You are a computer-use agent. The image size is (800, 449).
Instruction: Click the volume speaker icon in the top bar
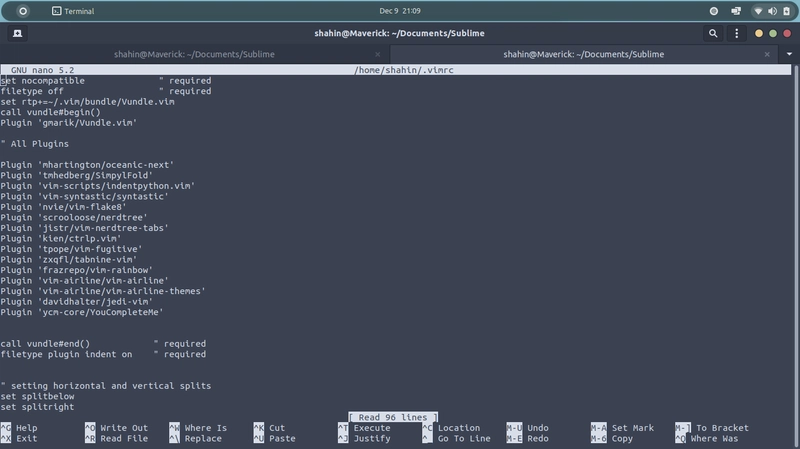click(771, 11)
